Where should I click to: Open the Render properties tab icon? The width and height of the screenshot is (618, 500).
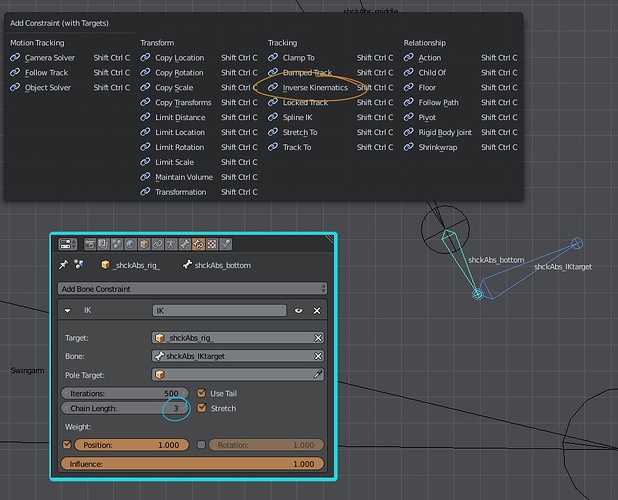(90, 244)
